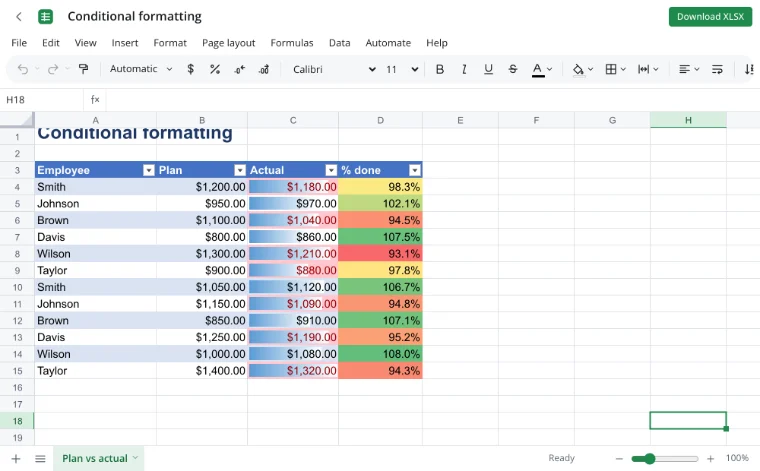760x471 pixels.
Task: Click the Download XLSX button
Action: coord(710,16)
